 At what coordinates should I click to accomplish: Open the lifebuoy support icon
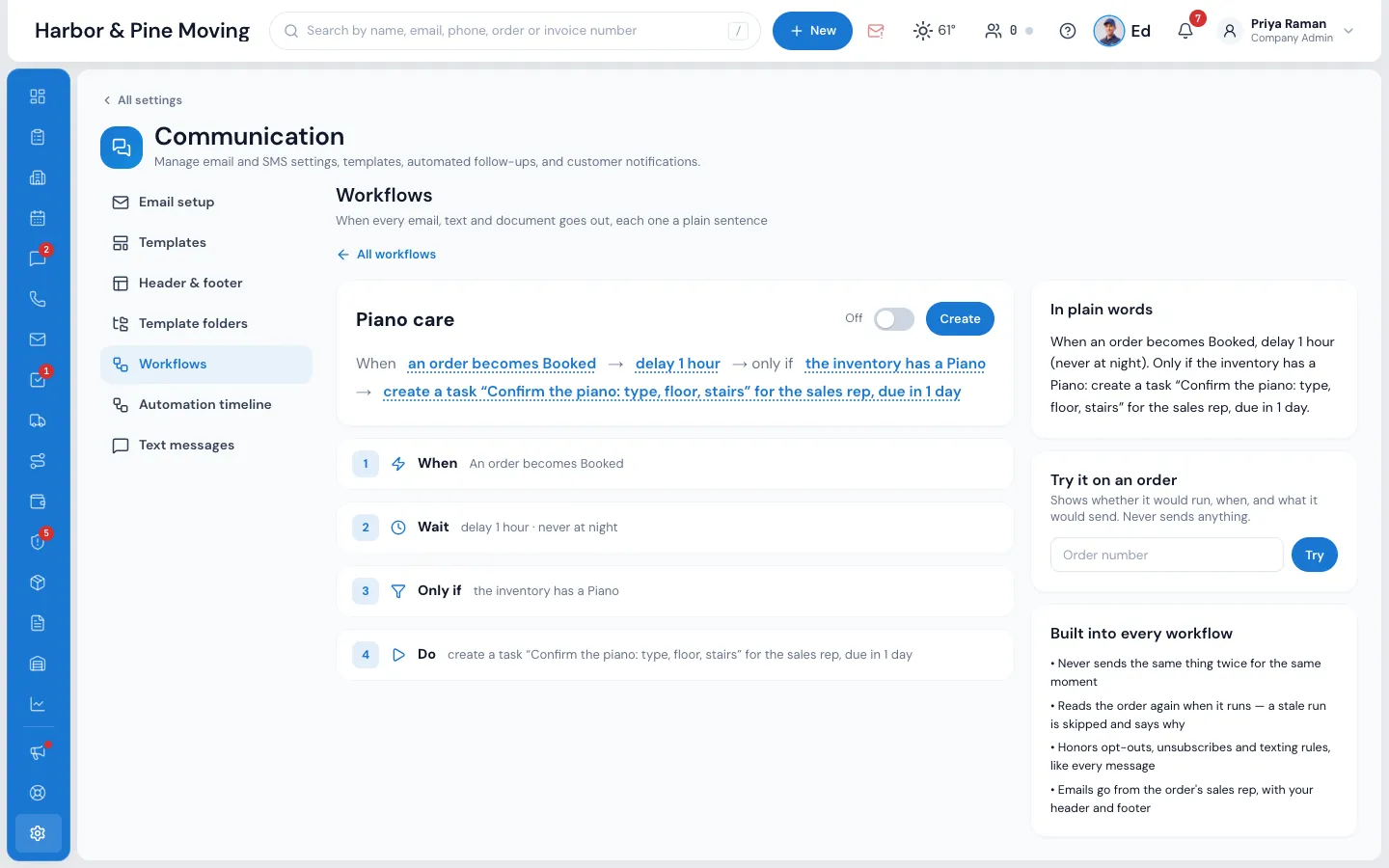pyautogui.click(x=38, y=793)
